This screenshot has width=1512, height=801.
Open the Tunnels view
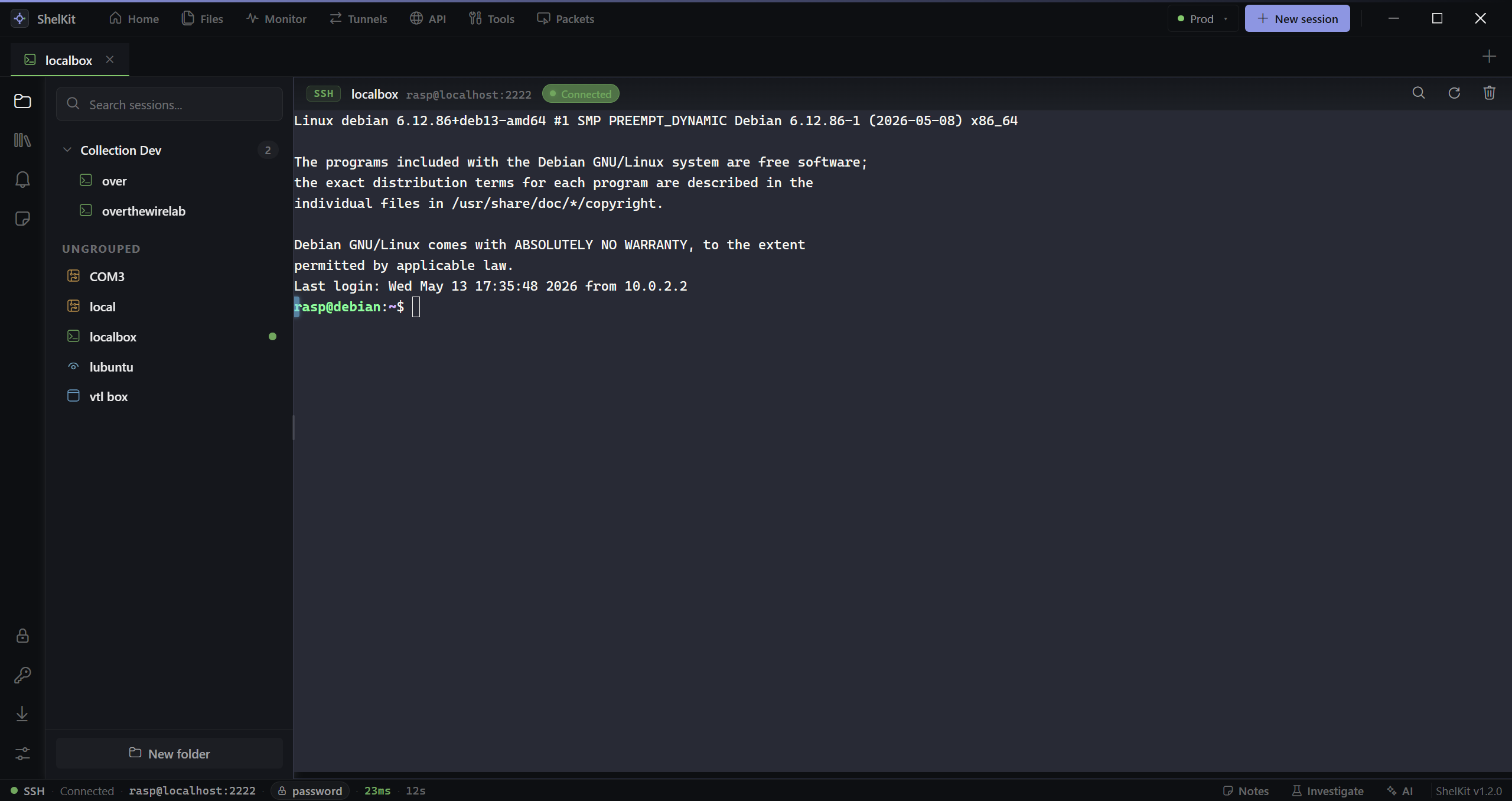point(359,19)
